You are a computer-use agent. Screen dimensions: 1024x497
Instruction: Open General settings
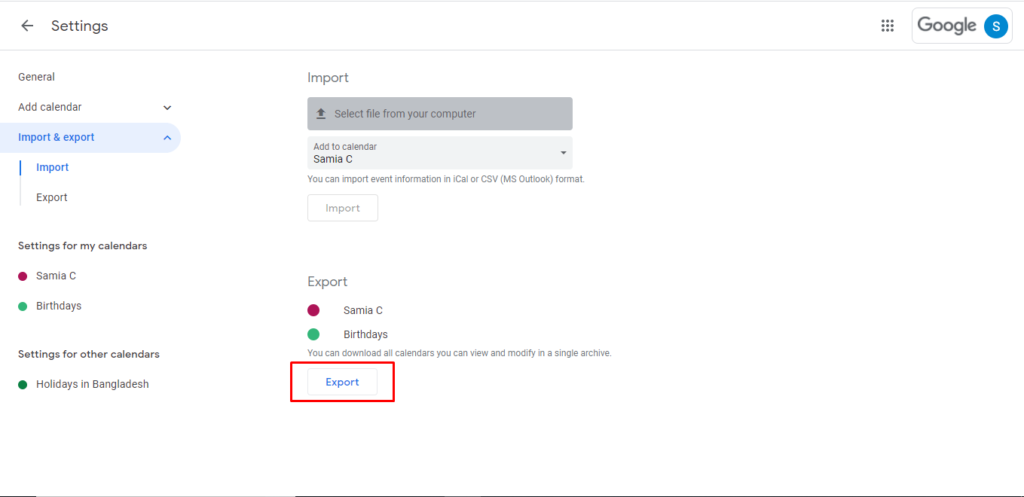[37, 77]
